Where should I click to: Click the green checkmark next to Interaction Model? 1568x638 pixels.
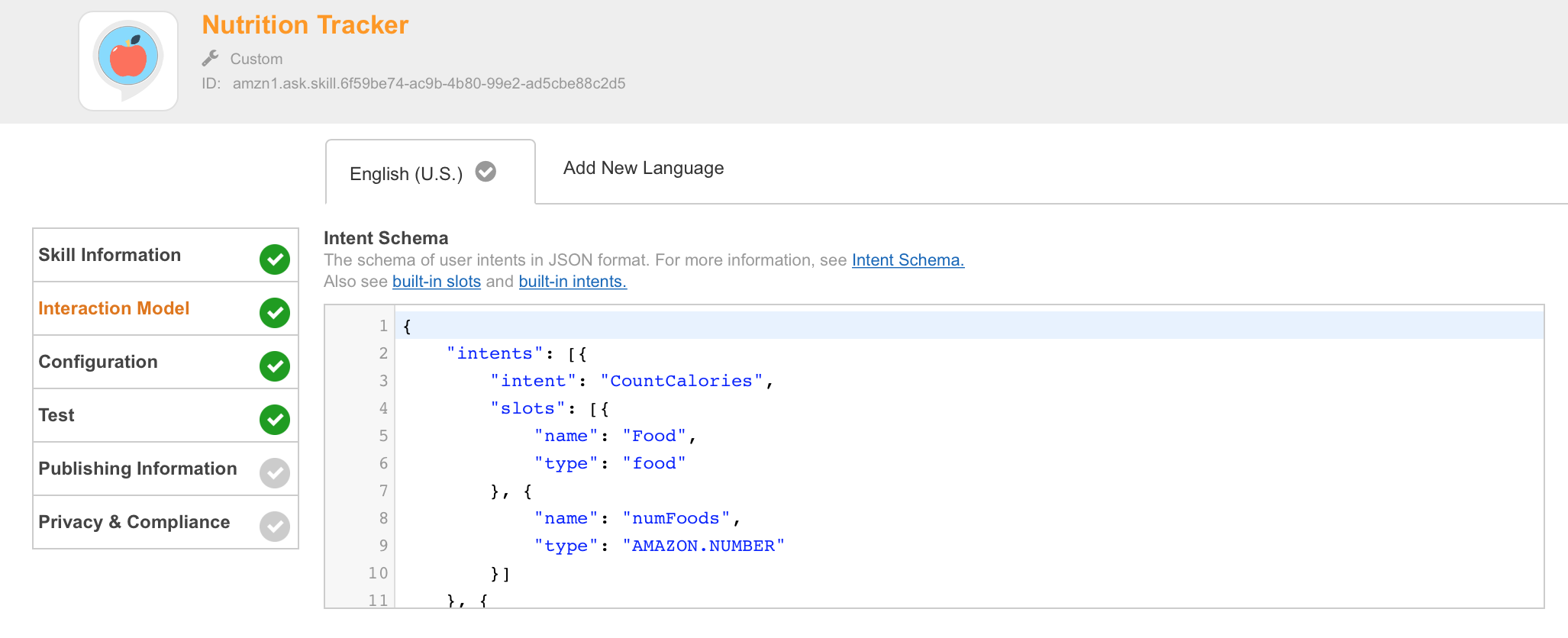pos(275,313)
